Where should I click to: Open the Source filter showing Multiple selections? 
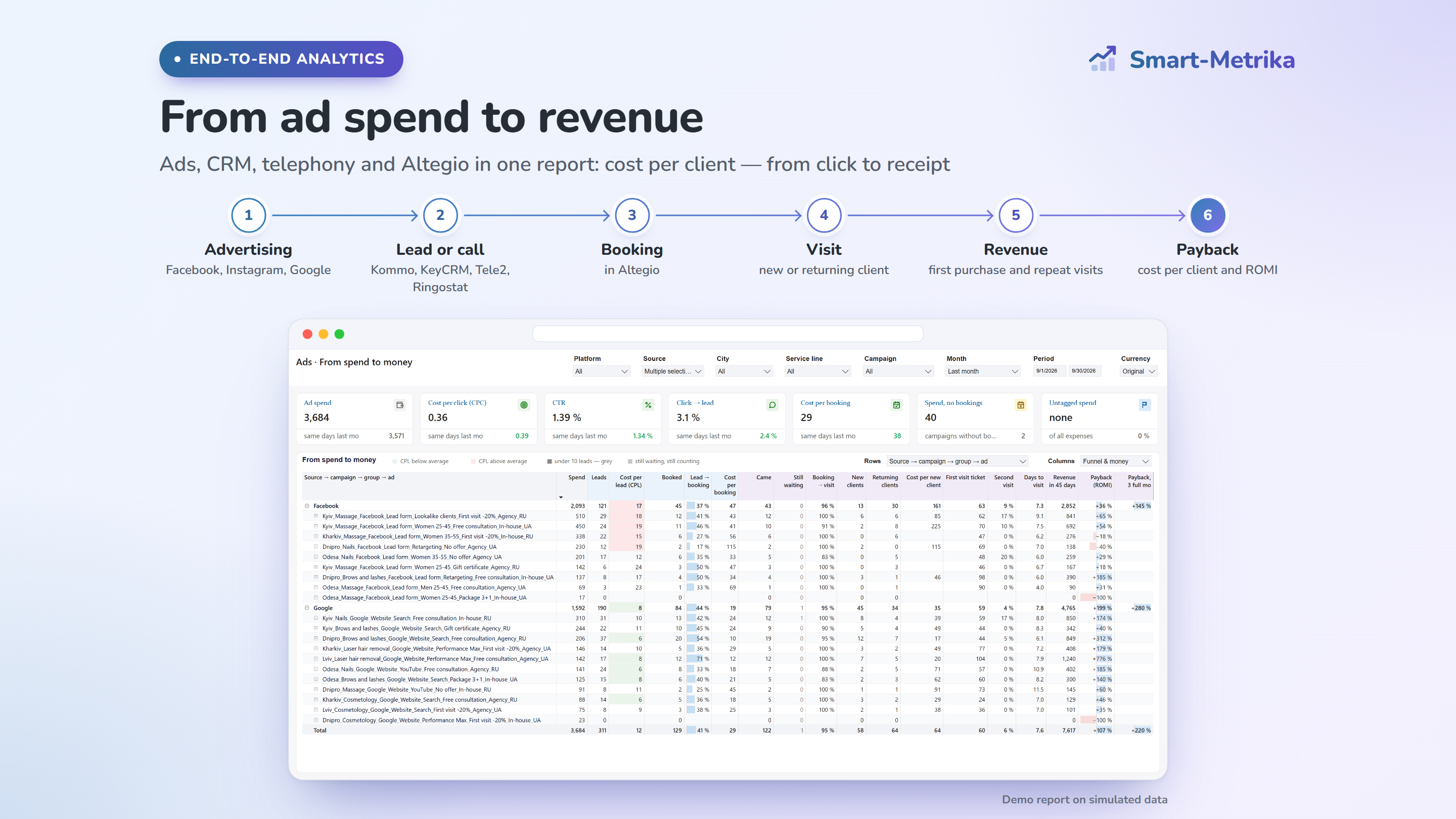point(672,372)
